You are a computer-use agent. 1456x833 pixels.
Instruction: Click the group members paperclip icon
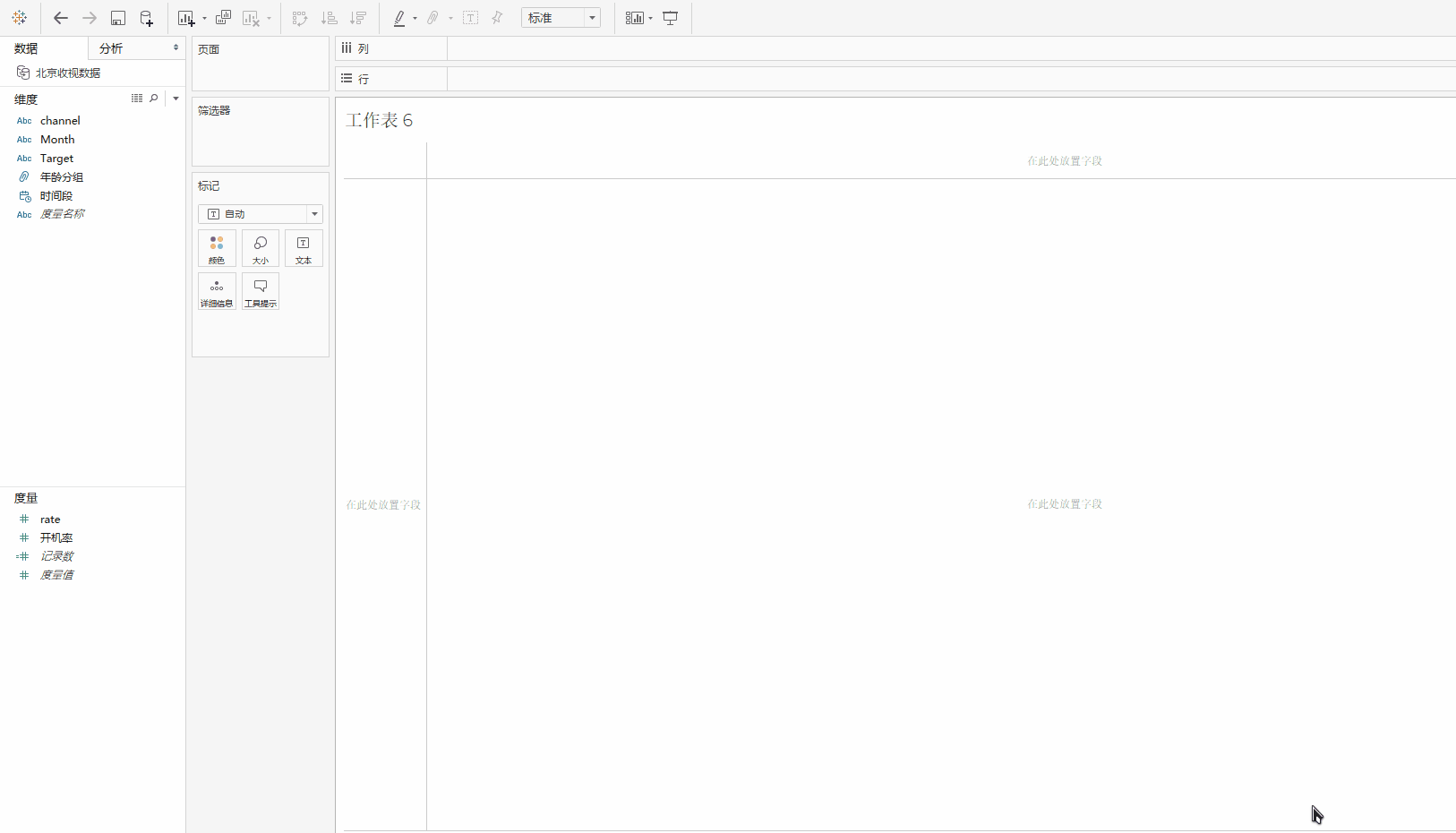433,18
